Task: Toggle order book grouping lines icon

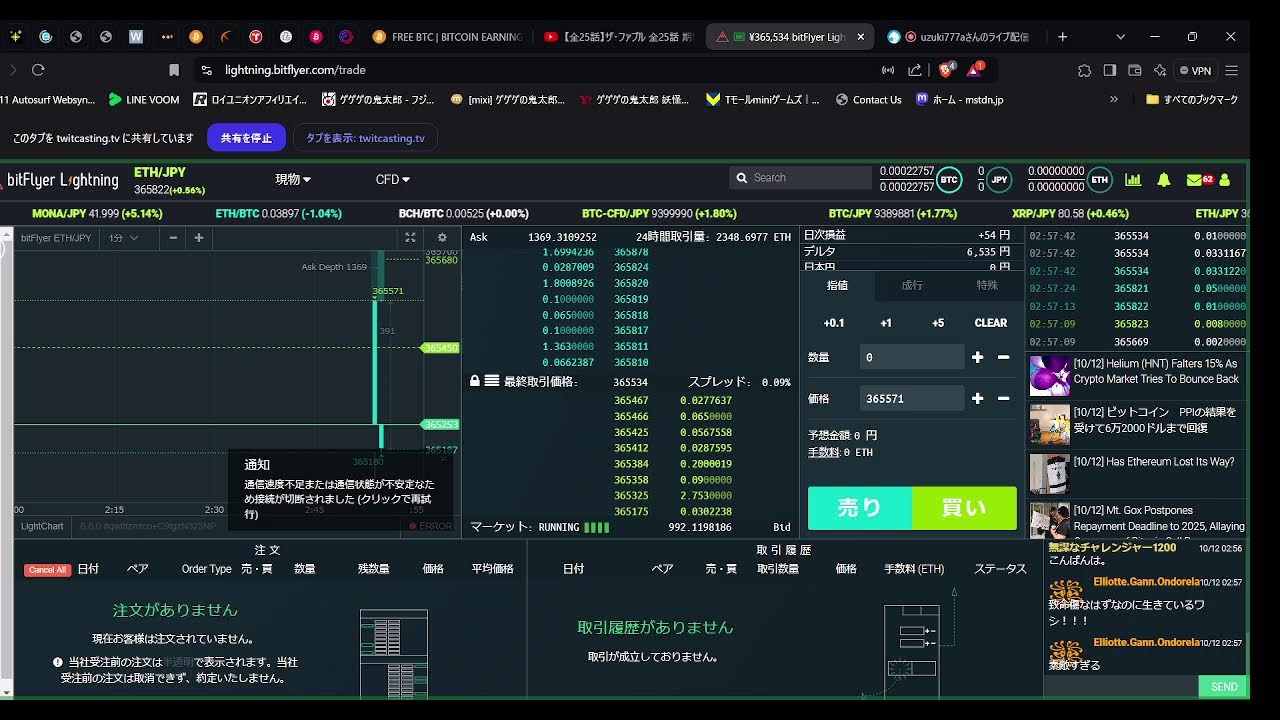Action: click(x=492, y=381)
